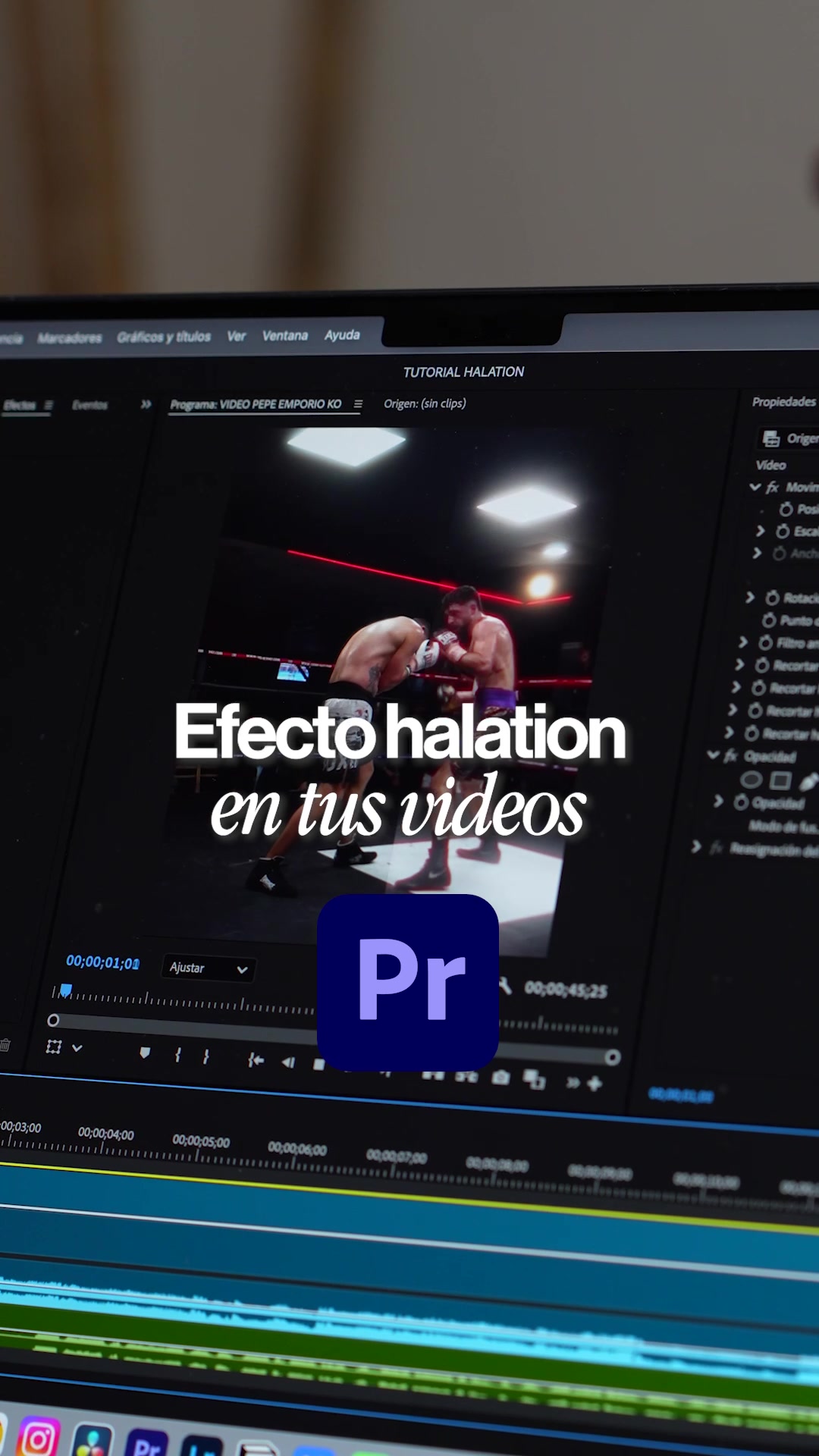Viewport: 819px width, 1456px height.
Task: Toggle the first Recortar stopwatch
Action: pos(762,665)
